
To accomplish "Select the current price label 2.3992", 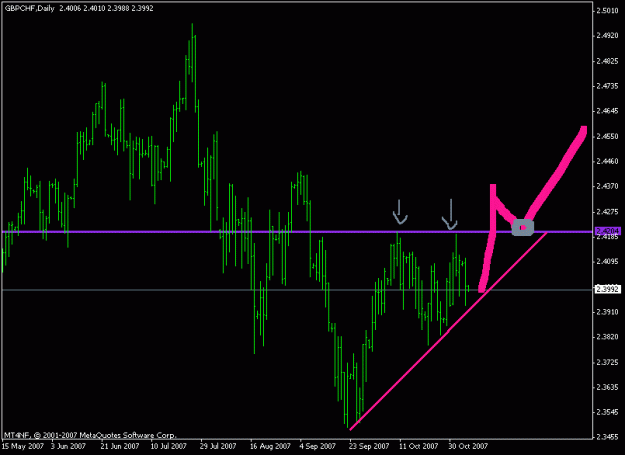I will [x=607, y=289].
